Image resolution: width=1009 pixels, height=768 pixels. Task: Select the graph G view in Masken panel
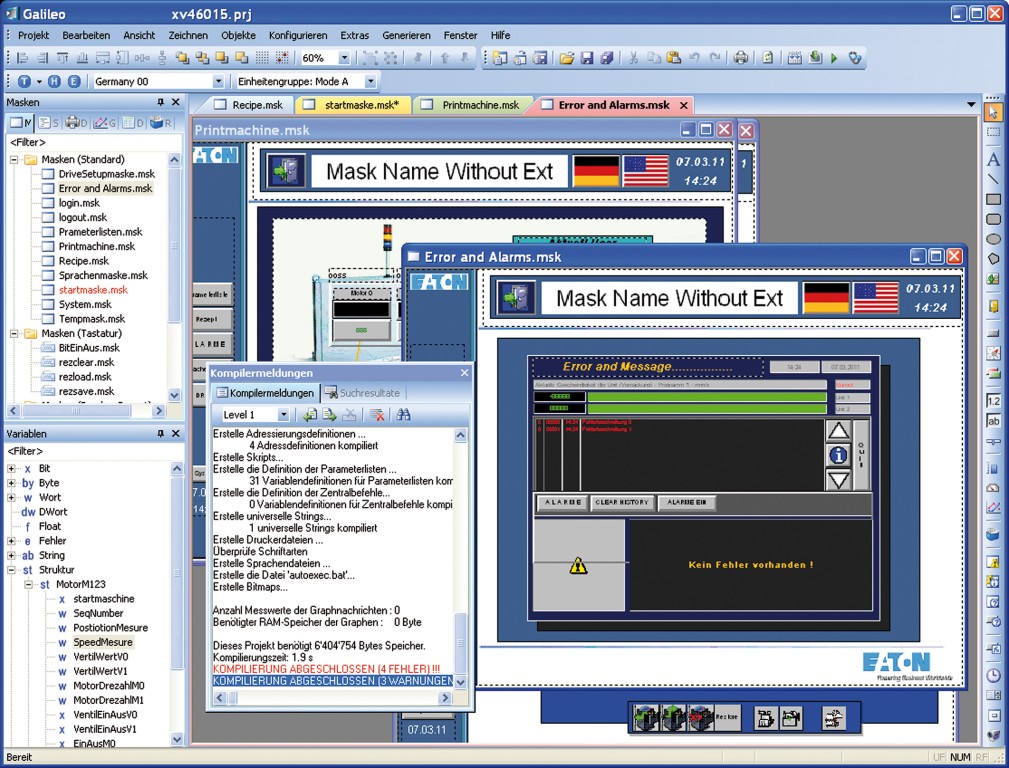[x=104, y=122]
